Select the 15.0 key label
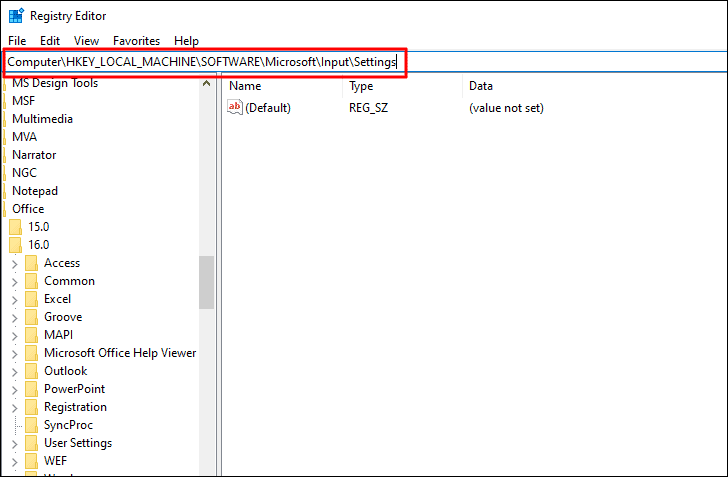The image size is (728, 477). coord(39,227)
